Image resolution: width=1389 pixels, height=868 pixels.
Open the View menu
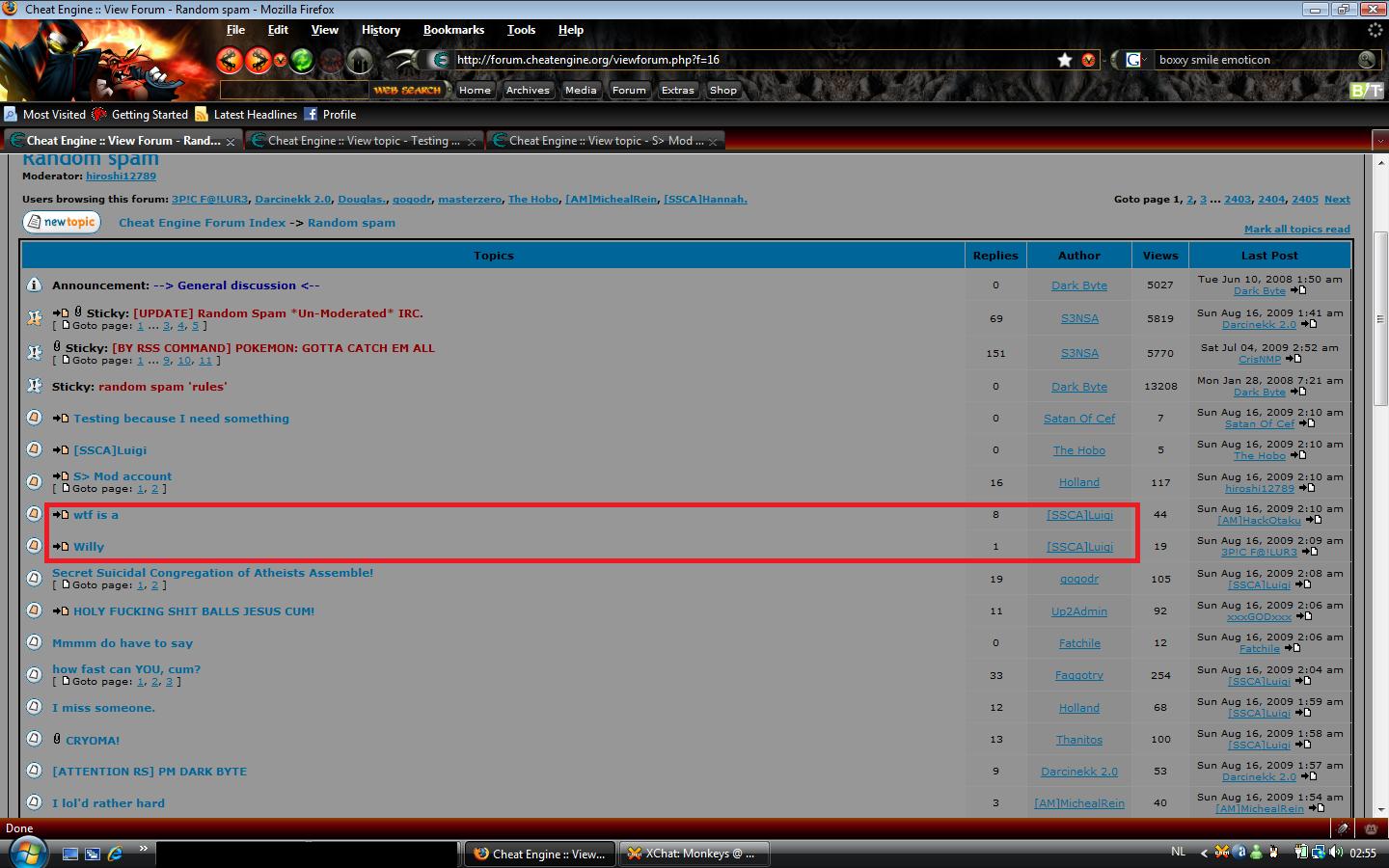(x=325, y=30)
